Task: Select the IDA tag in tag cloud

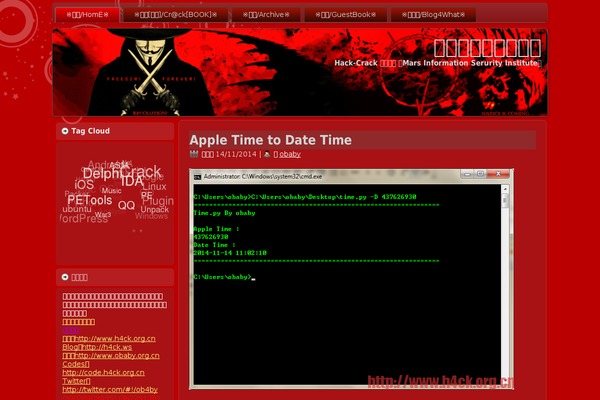Action: (132, 181)
